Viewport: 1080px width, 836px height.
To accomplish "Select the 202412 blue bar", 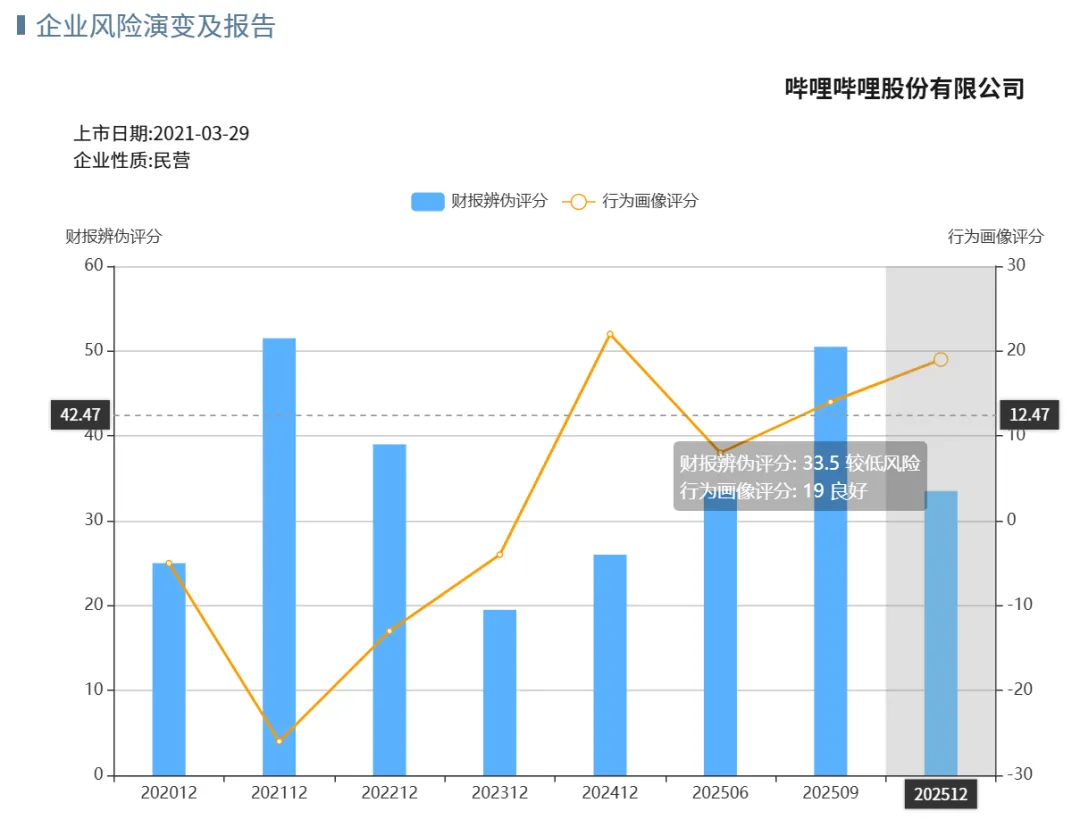I will coord(610,665).
